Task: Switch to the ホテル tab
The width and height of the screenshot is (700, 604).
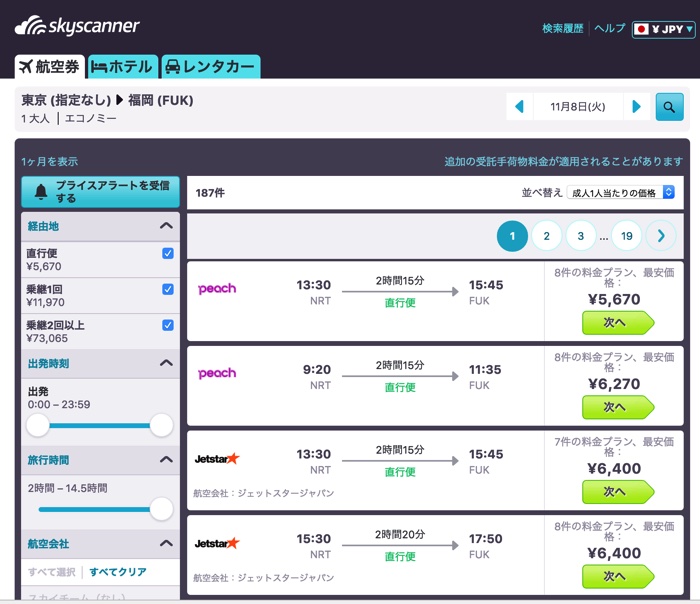Action: (122, 67)
